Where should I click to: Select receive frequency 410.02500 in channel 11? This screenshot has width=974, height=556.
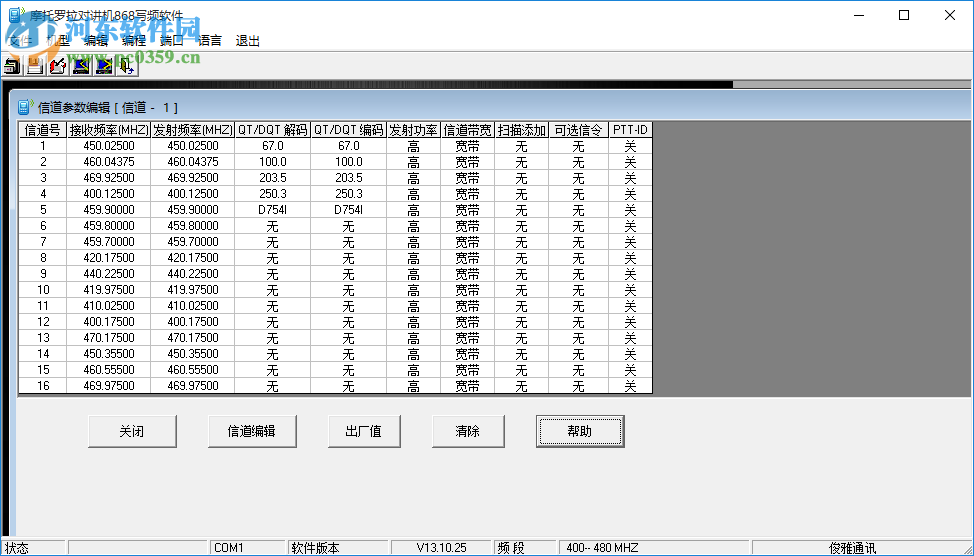(x=109, y=306)
